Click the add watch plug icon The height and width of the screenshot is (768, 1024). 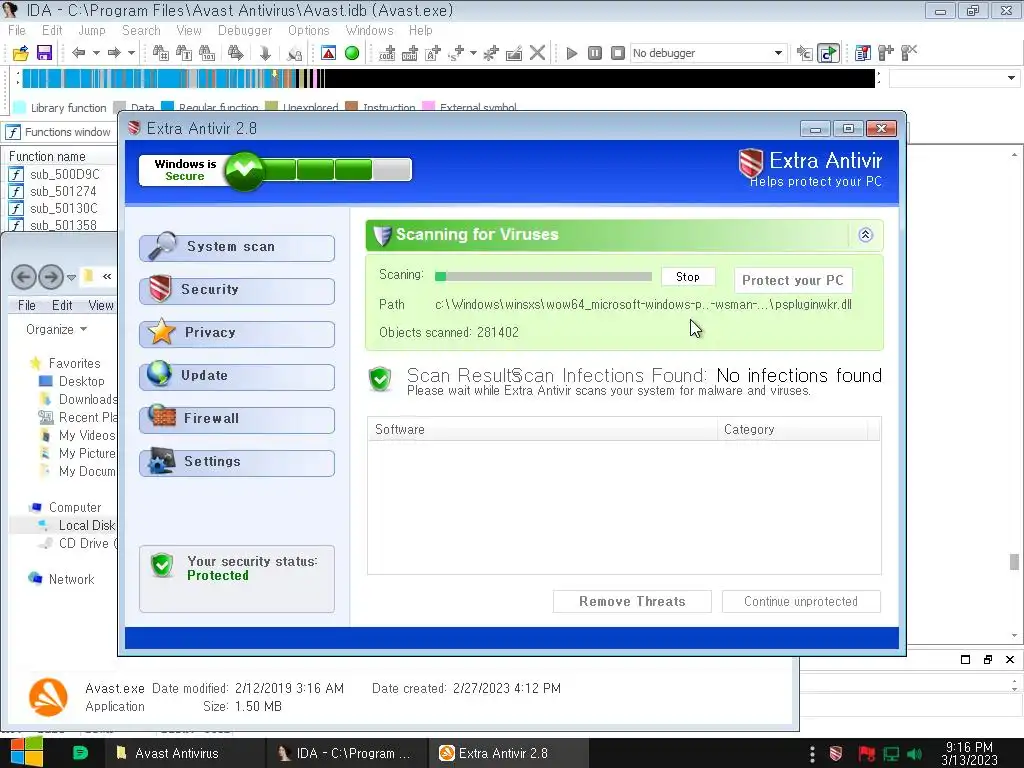pos(886,53)
